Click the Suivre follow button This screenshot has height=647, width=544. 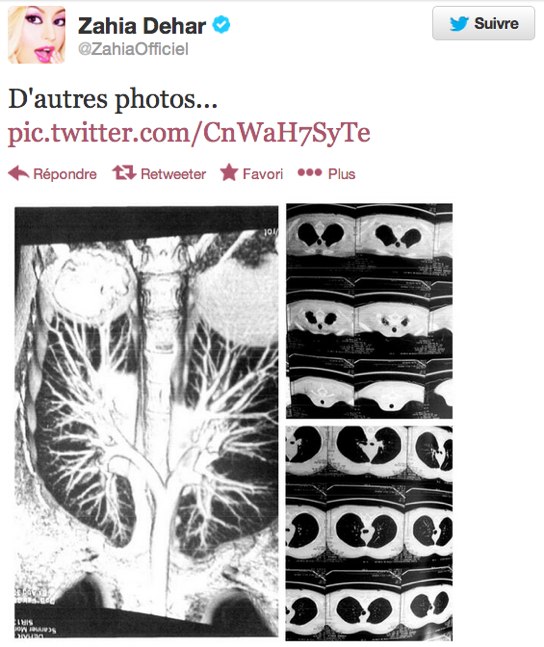pos(483,24)
